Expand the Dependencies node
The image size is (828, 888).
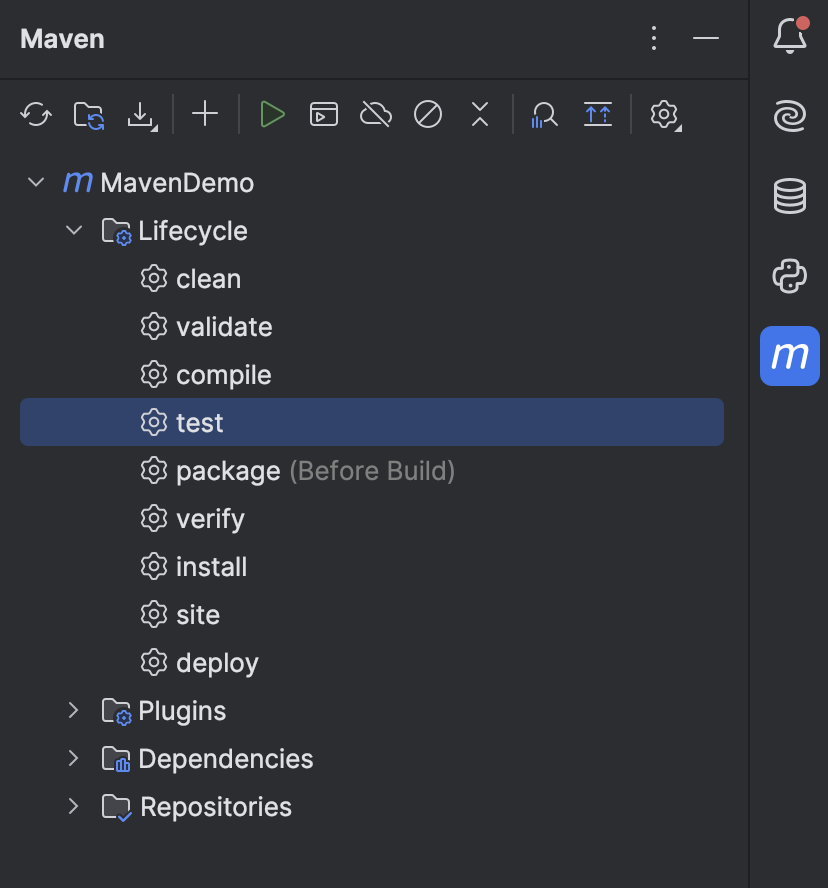tap(72, 758)
